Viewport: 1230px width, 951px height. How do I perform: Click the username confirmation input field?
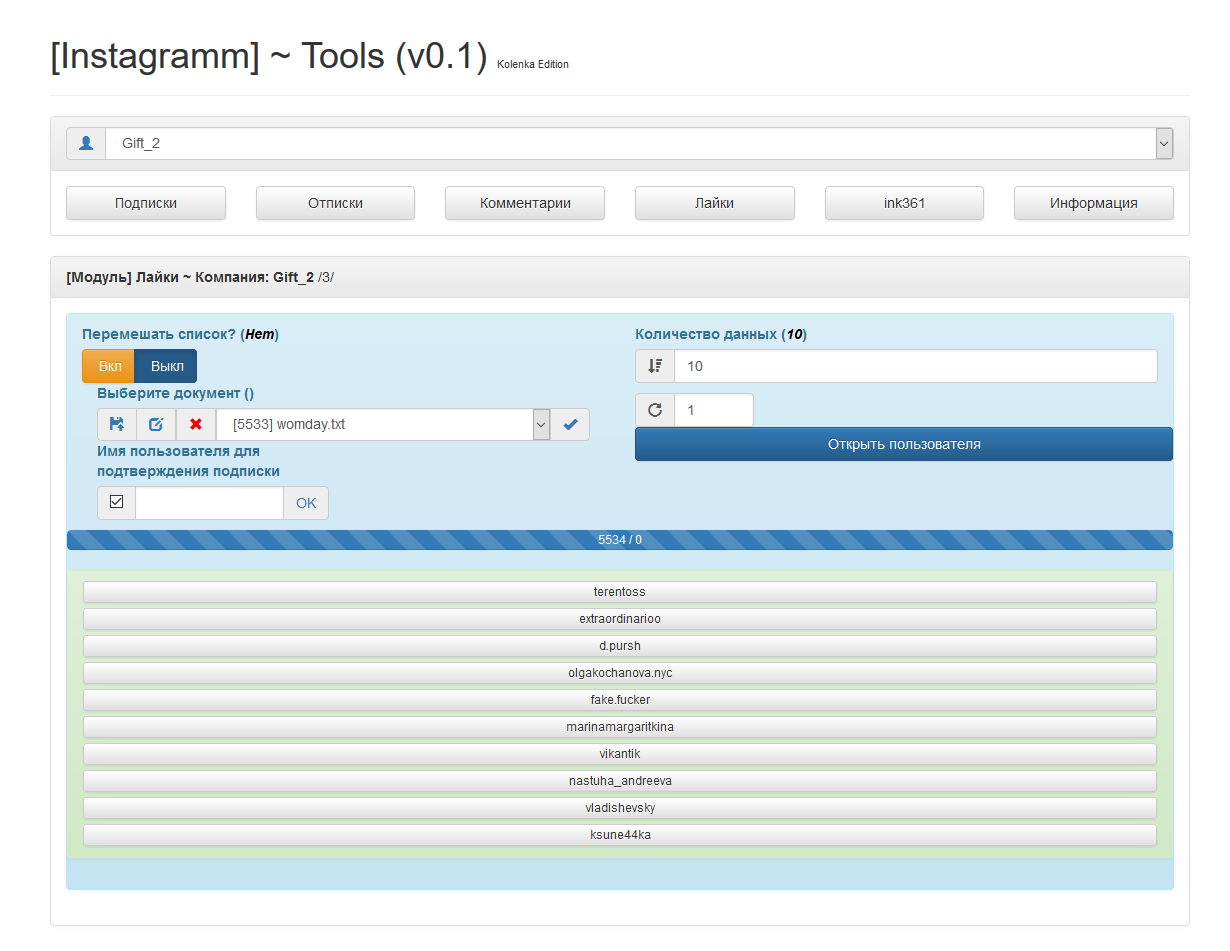(x=210, y=503)
